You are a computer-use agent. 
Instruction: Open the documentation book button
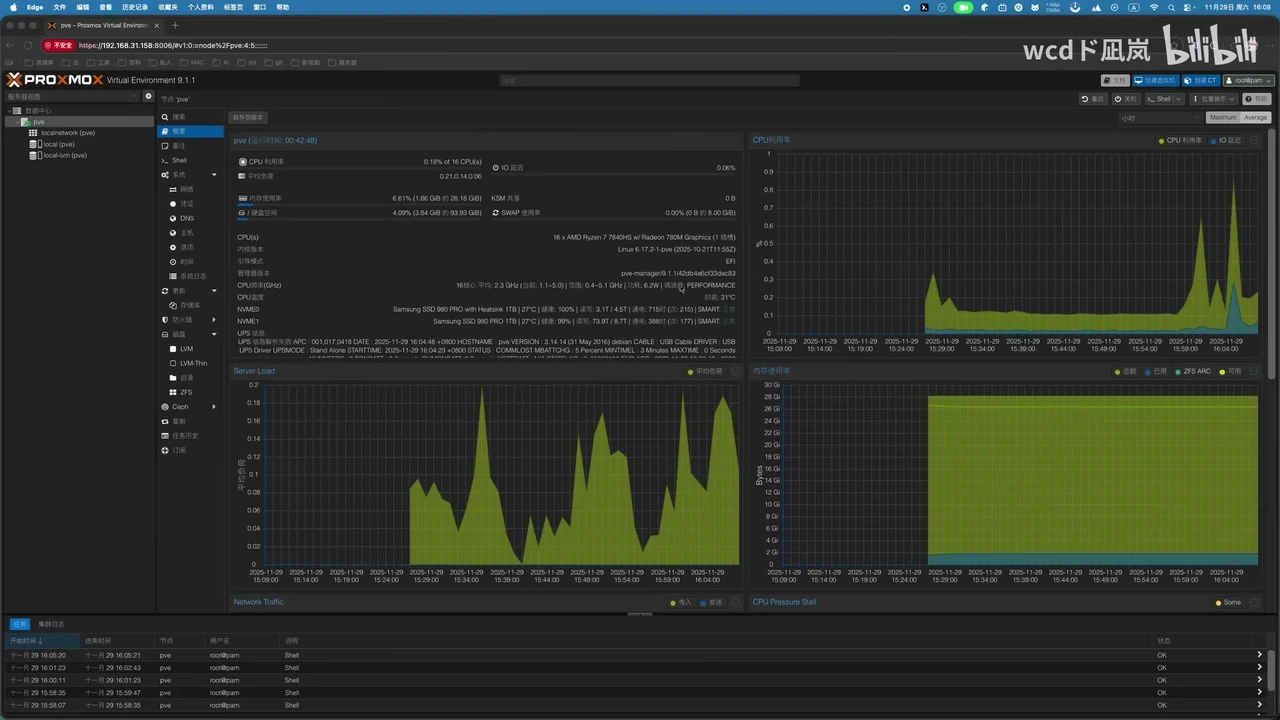pos(1115,80)
